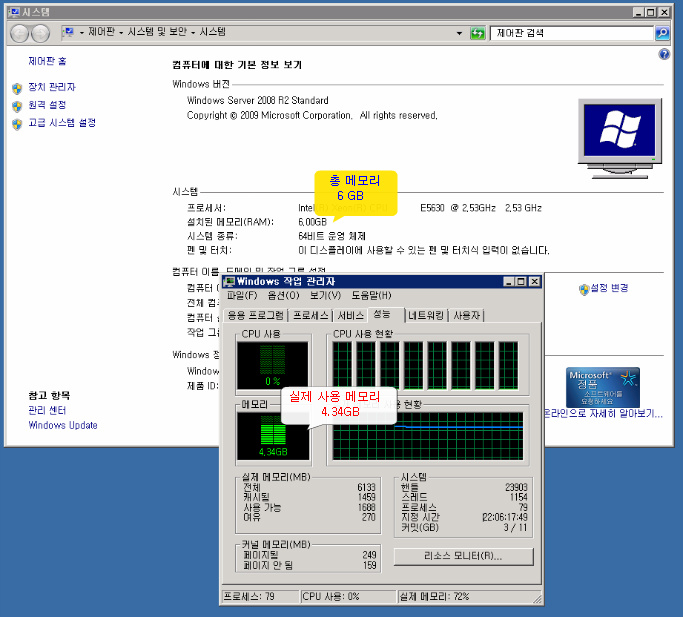683x617 pixels.
Task: Click the System window title bar icon
Action: pos(14,12)
